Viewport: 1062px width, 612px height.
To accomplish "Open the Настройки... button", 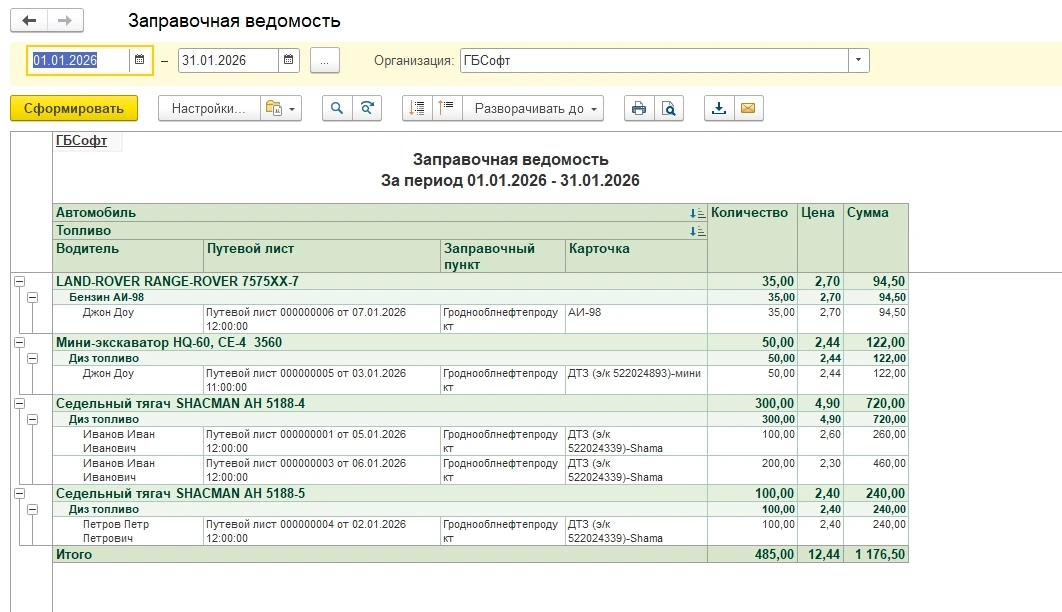I will click(x=208, y=108).
